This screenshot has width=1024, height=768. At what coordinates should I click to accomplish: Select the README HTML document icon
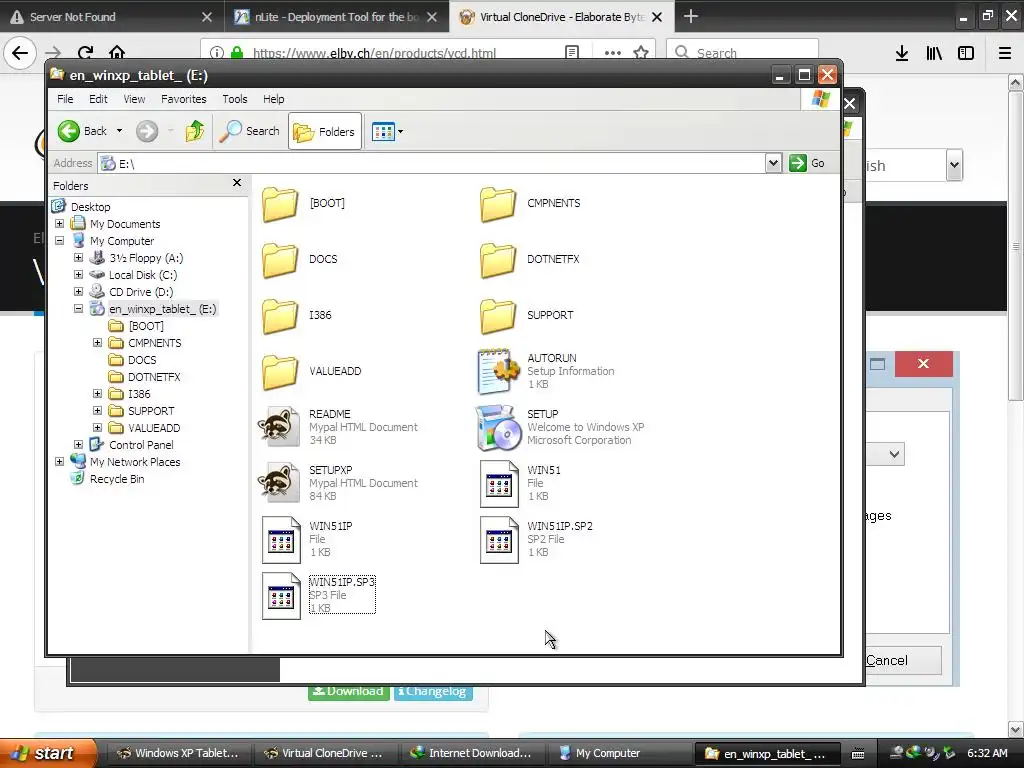280,426
